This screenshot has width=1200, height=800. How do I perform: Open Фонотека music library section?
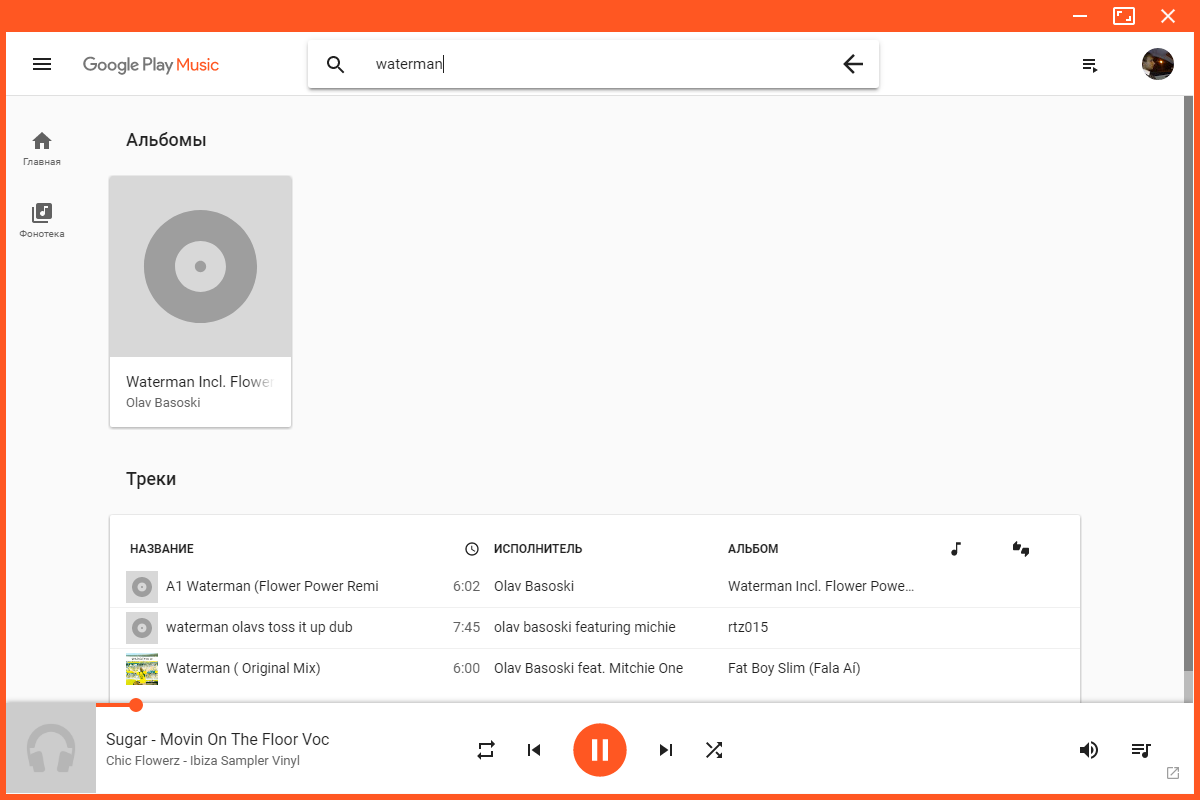point(42,220)
